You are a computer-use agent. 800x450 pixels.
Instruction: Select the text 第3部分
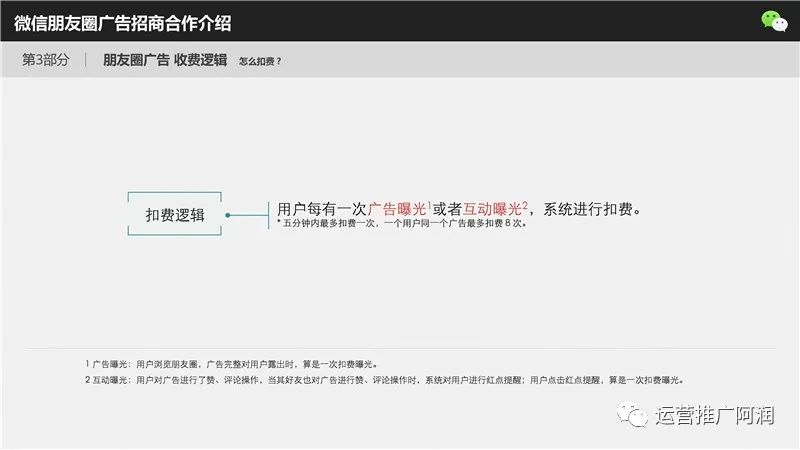45,60
